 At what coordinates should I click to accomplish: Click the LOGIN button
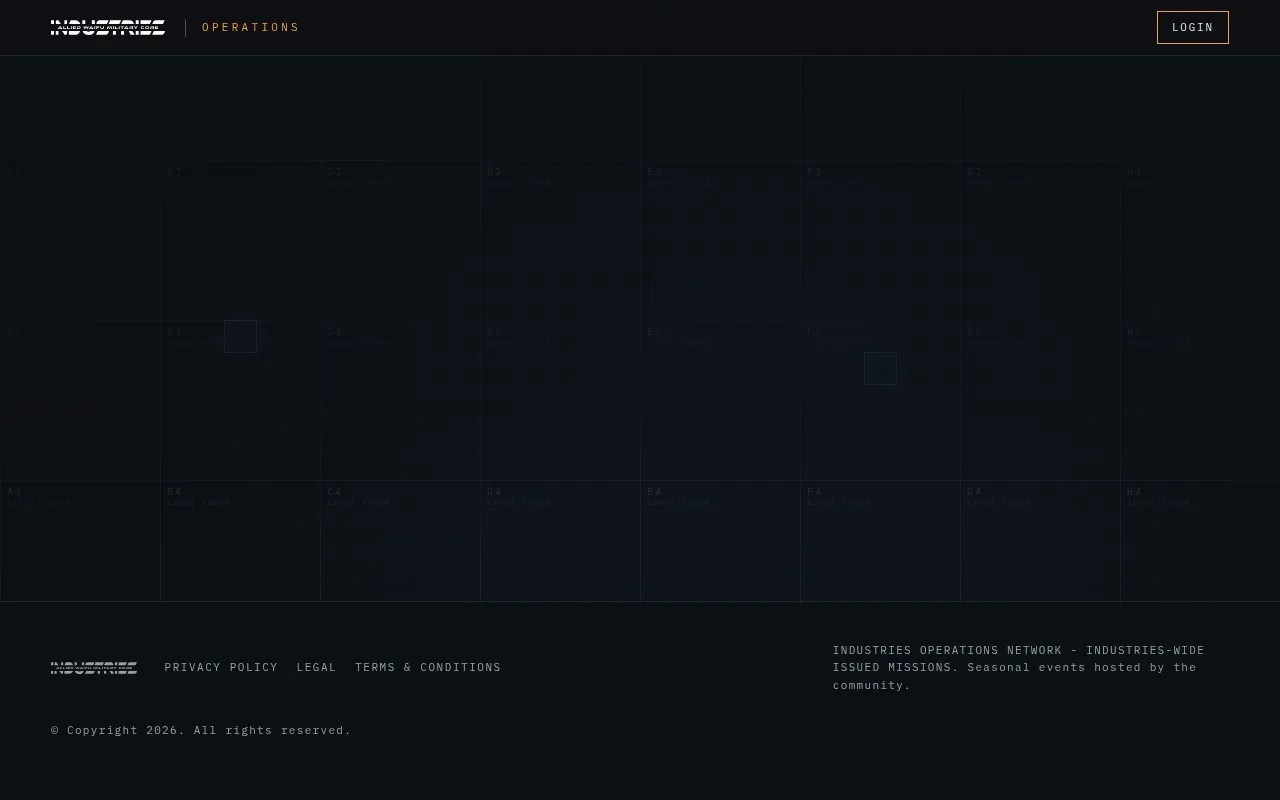[x=1192, y=27]
